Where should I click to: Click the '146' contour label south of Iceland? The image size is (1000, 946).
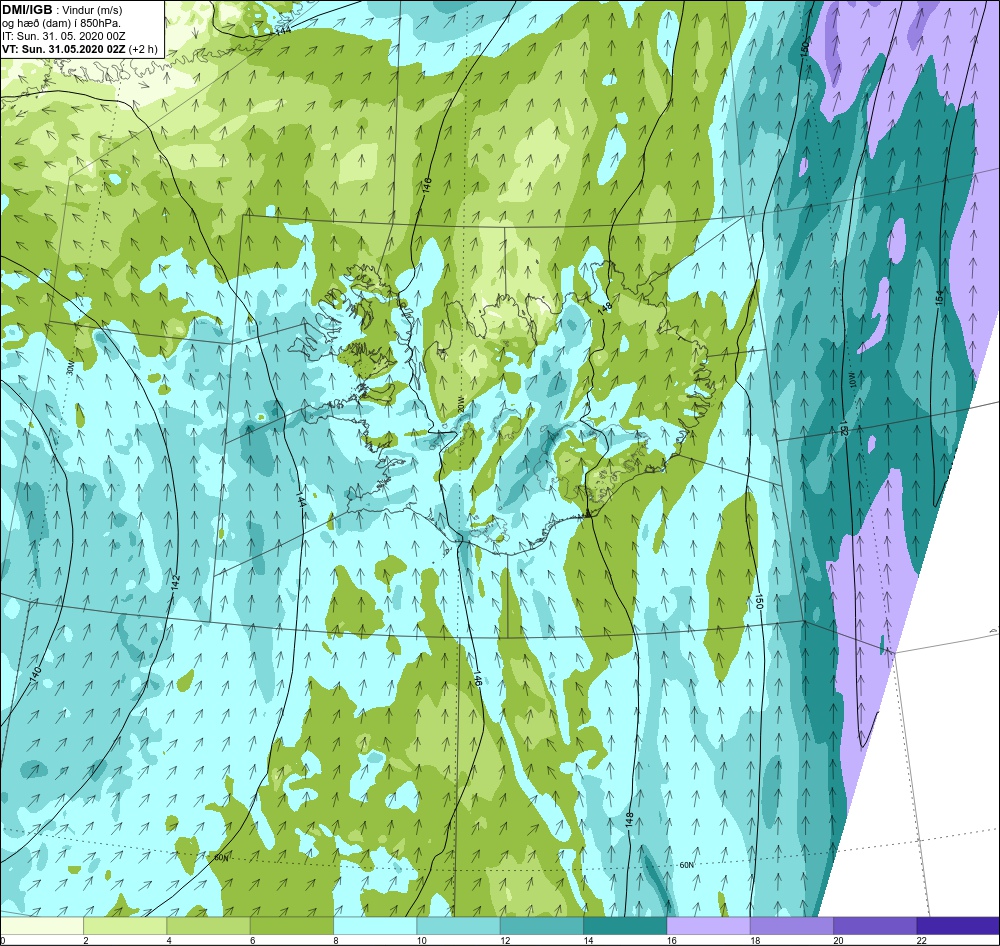[x=476, y=679]
